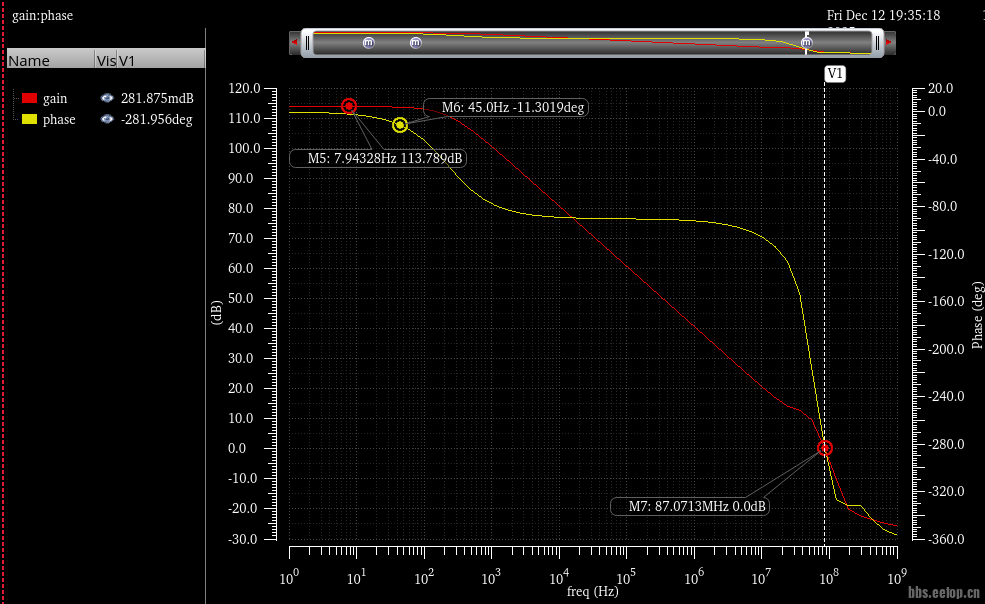
Task: Click the red gain color swatch
Action: 29,98
